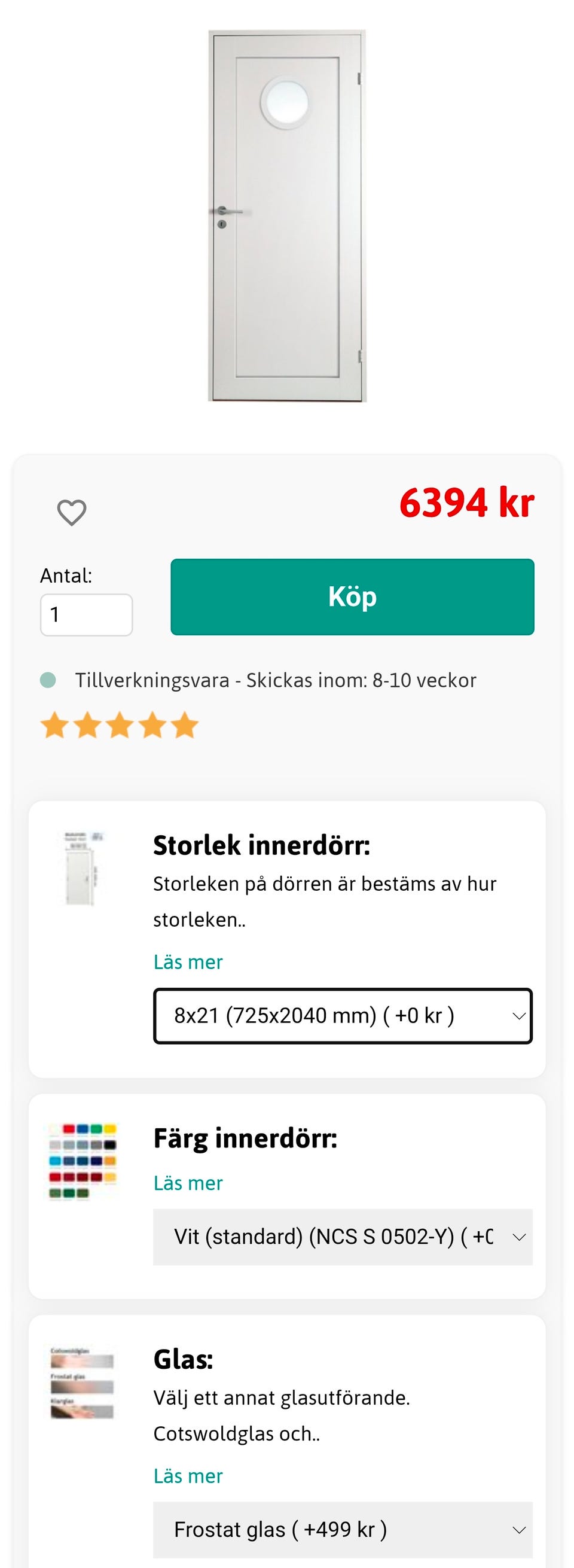Viewport: 574px width, 1568px height.
Task: Open the glass types thumbnail image
Action: (x=82, y=1383)
